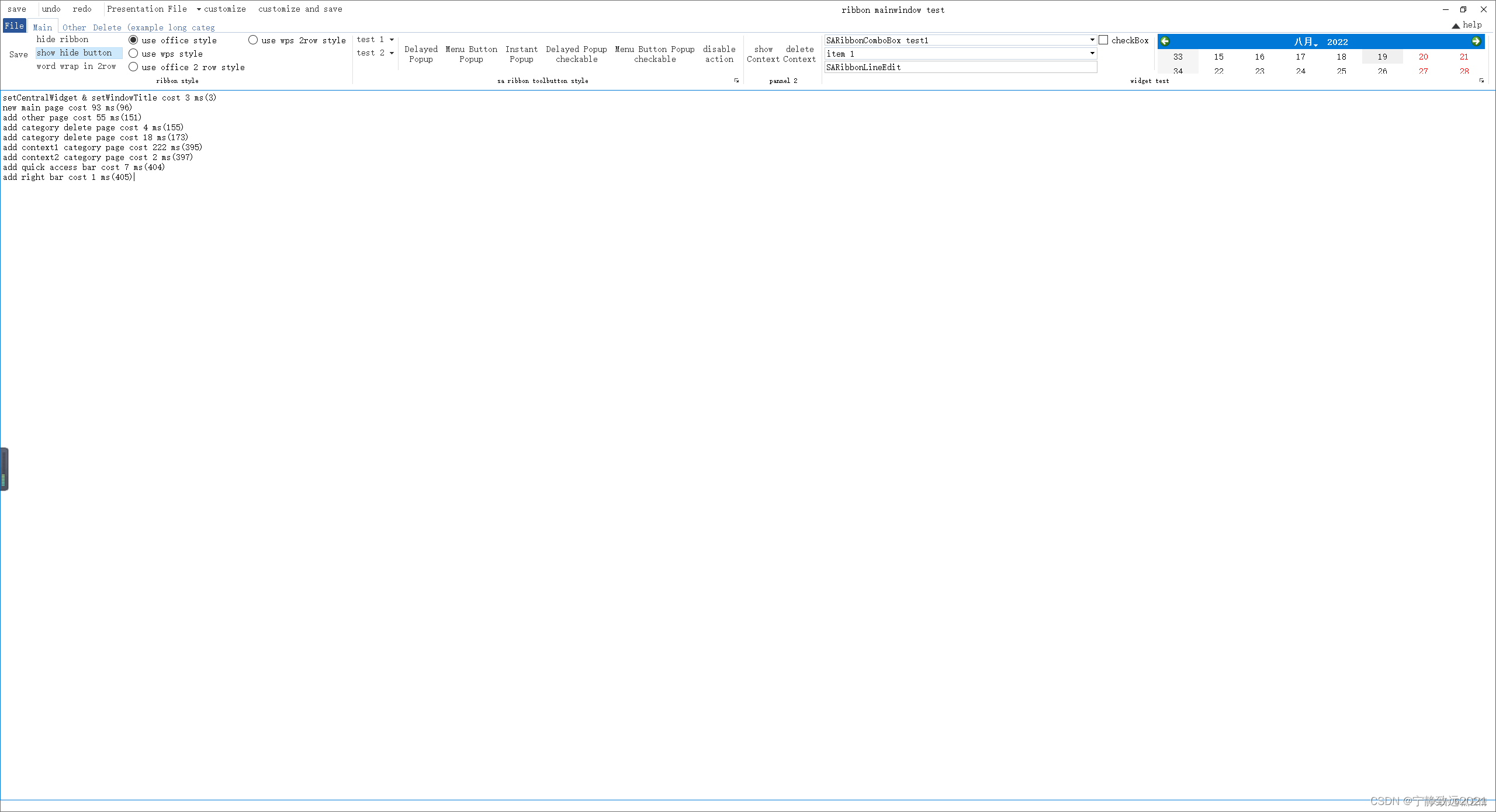The width and height of the screenshot is (1496, 812).
Task: Select calendar day 21
Action: pos(1464,57)
